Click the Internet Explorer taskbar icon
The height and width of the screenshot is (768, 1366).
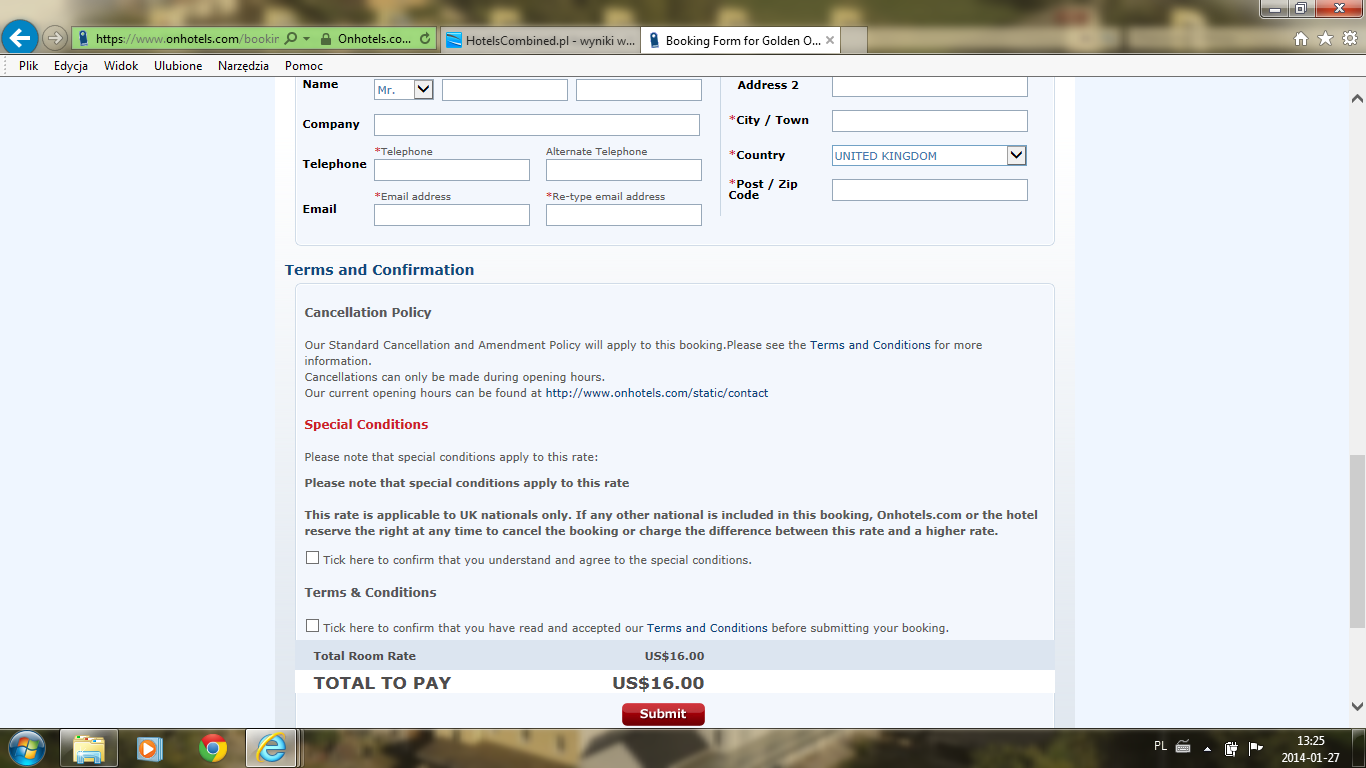coord(273,748)
